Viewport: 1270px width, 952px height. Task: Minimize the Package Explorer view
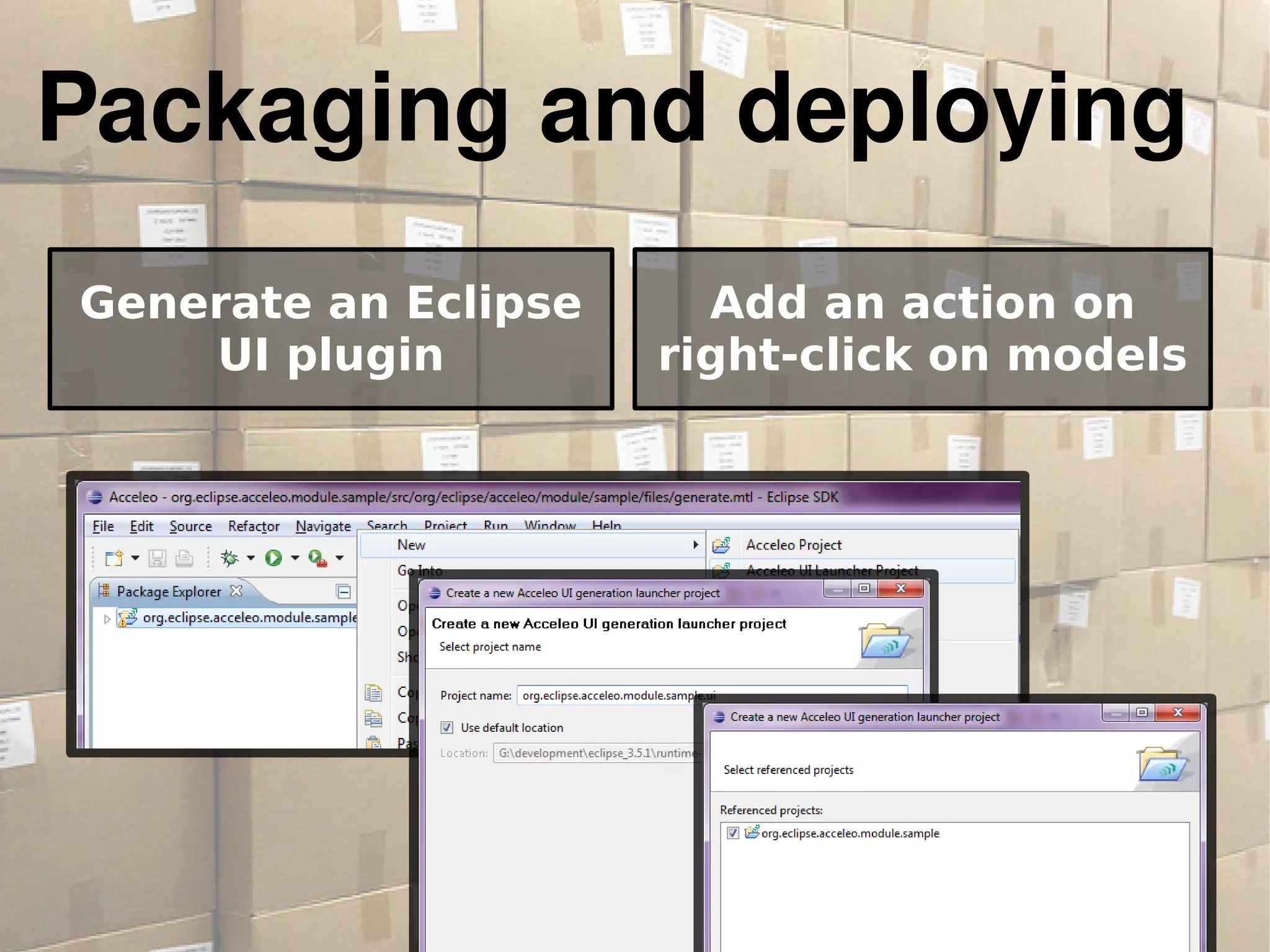pyautogui.click(x=344, y=592)
